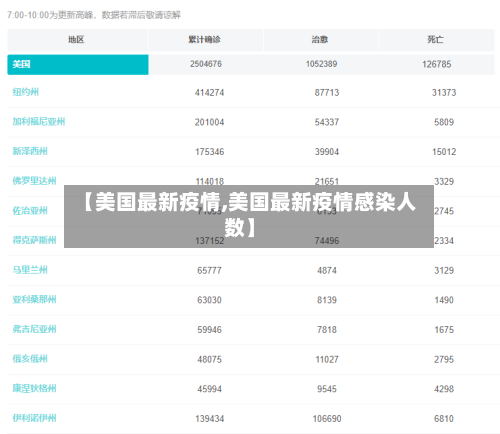Image resolution: width=500 pixels, height=434 pixels.
Task: Click New Jersey confirmed value 175346
Action: (x=210, y=152)
